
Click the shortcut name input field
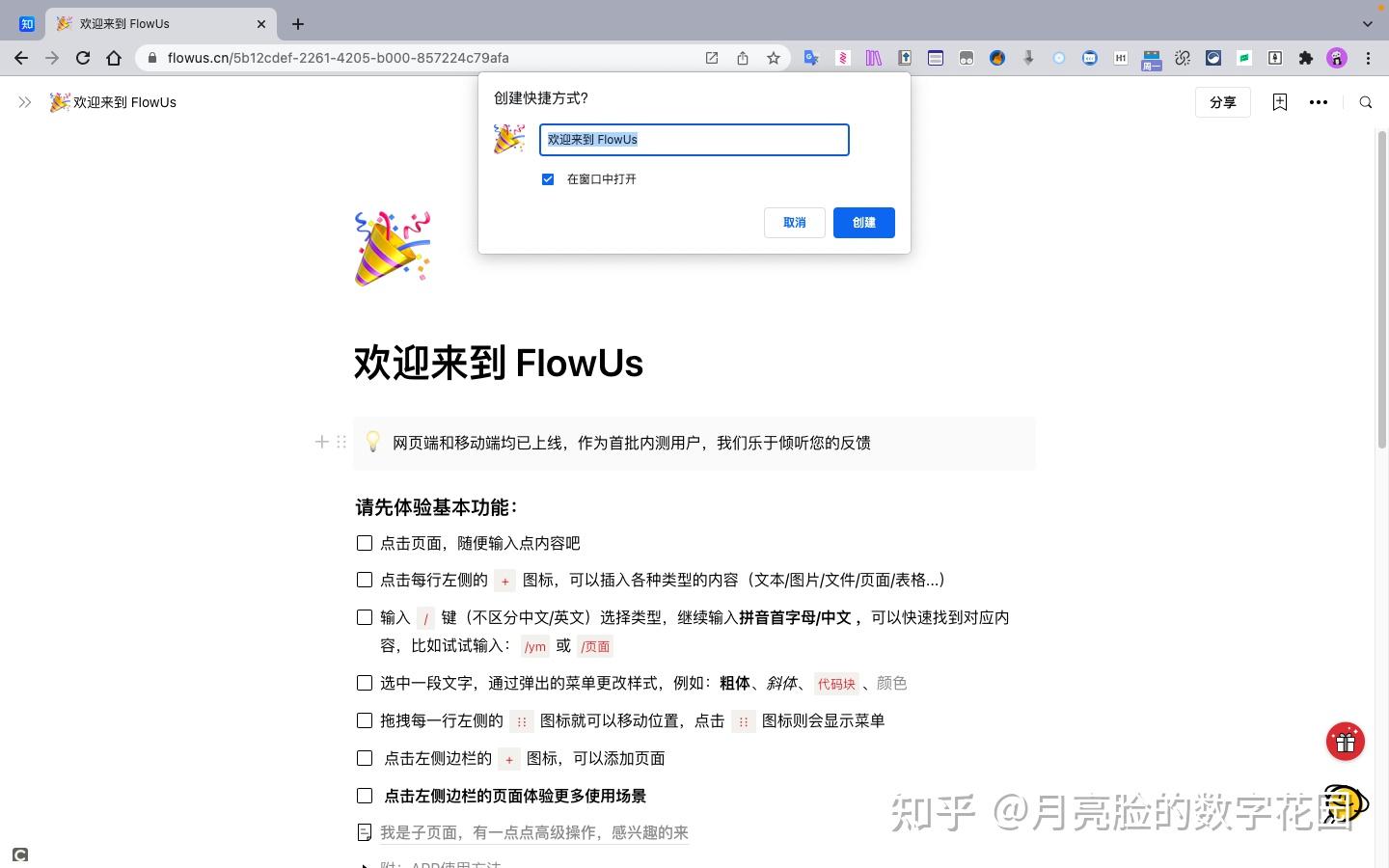pyautogui.click(x=694, y=139)
